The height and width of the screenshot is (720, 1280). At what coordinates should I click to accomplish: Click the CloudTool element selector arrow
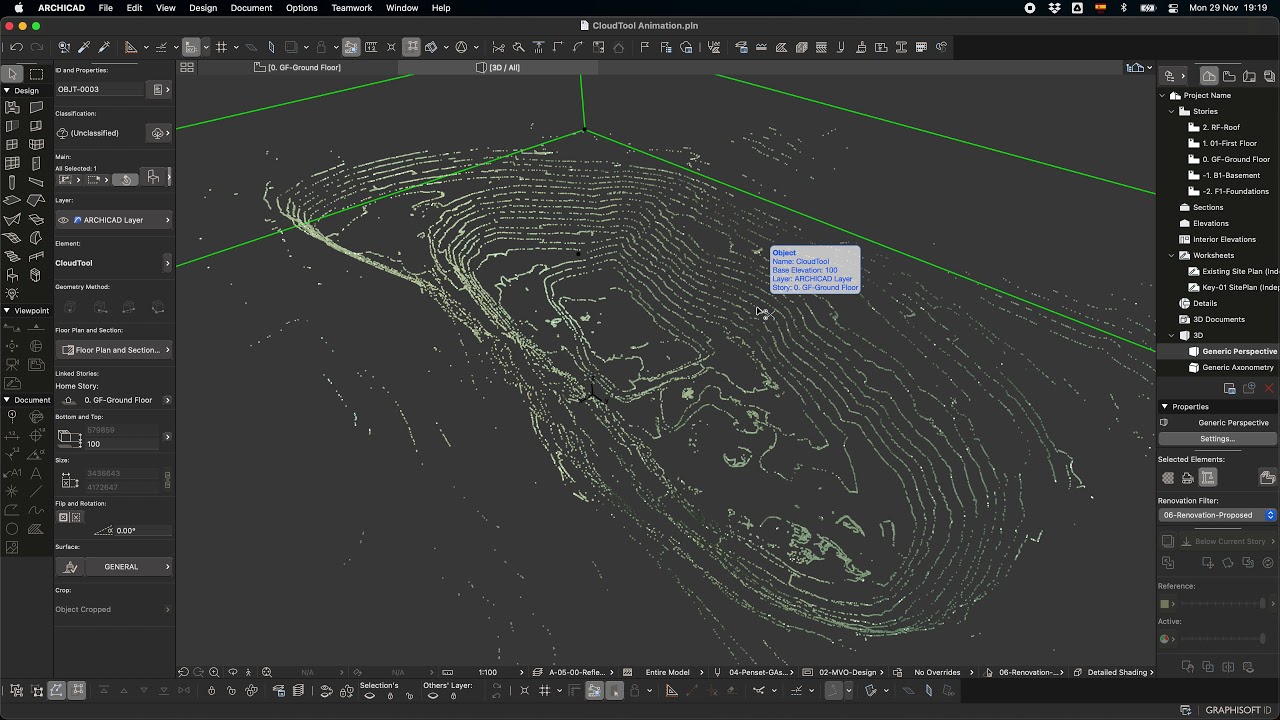[167, 263]
